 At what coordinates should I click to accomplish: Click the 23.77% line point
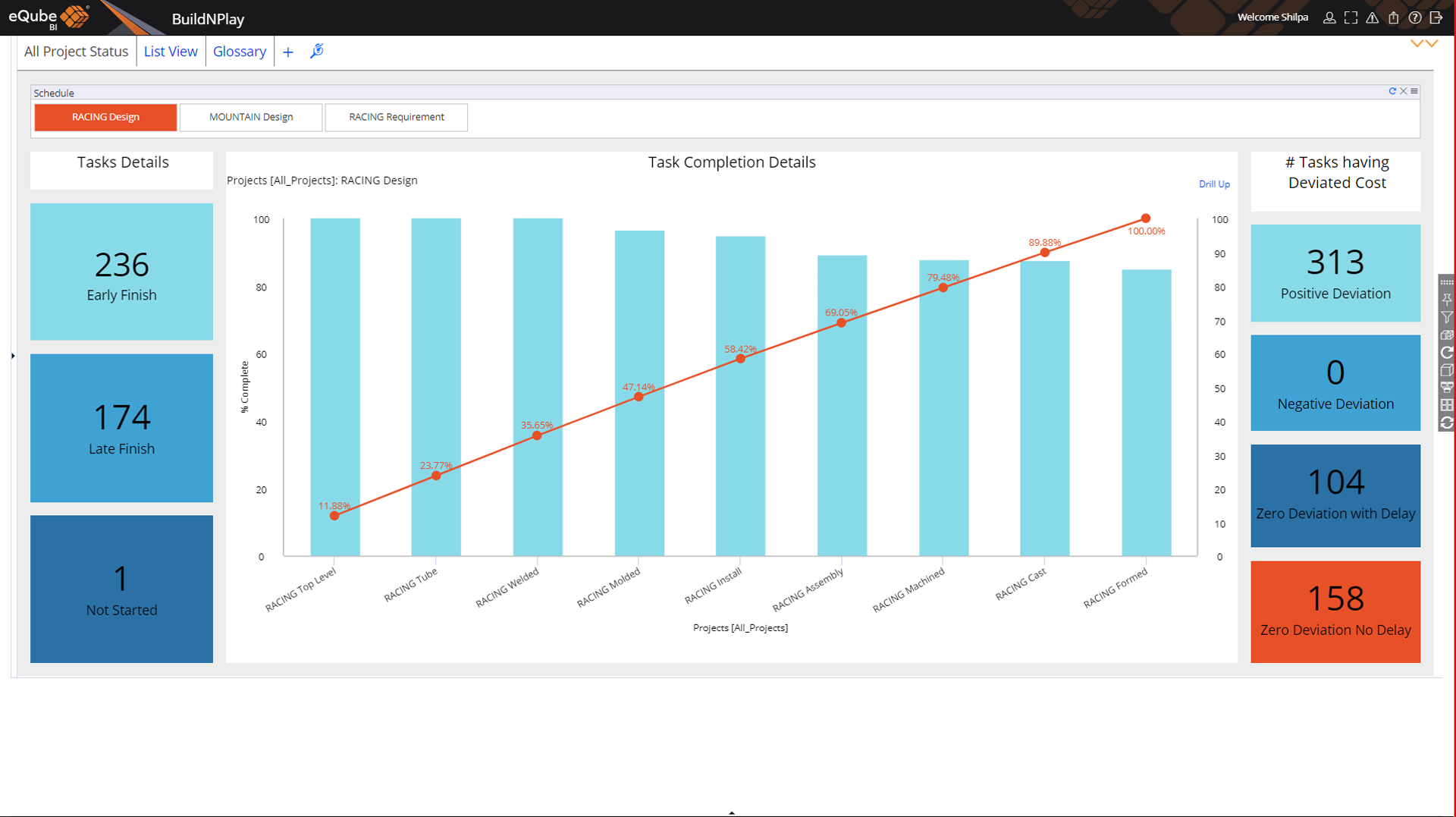click(436, 476)
